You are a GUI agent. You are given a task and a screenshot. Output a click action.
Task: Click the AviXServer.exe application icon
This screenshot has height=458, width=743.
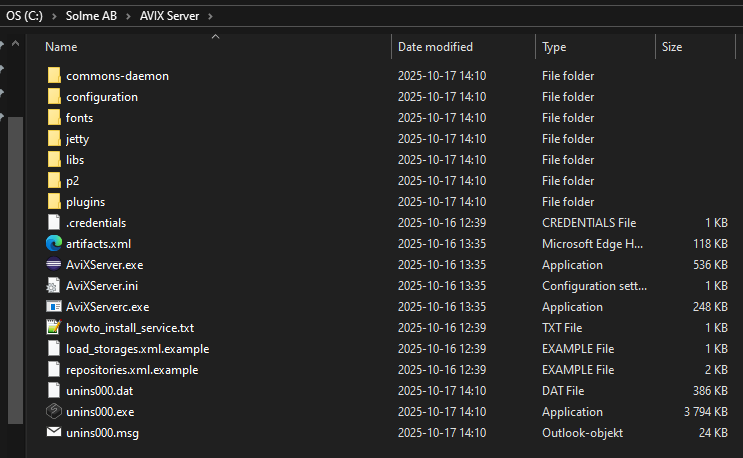54,265
